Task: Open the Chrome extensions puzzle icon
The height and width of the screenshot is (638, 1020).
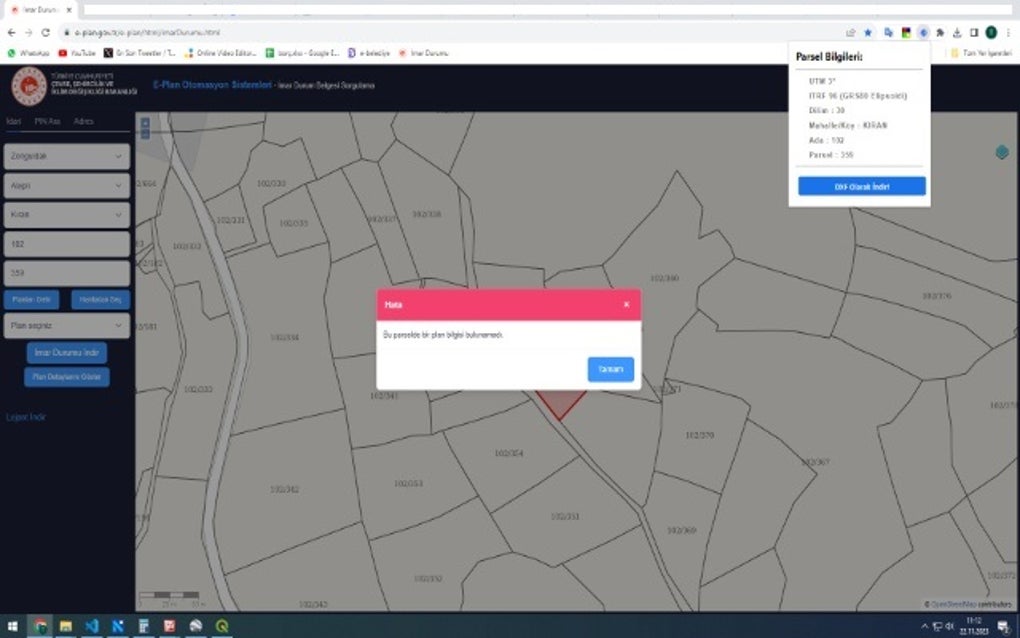Action: [x=940, y=31]
